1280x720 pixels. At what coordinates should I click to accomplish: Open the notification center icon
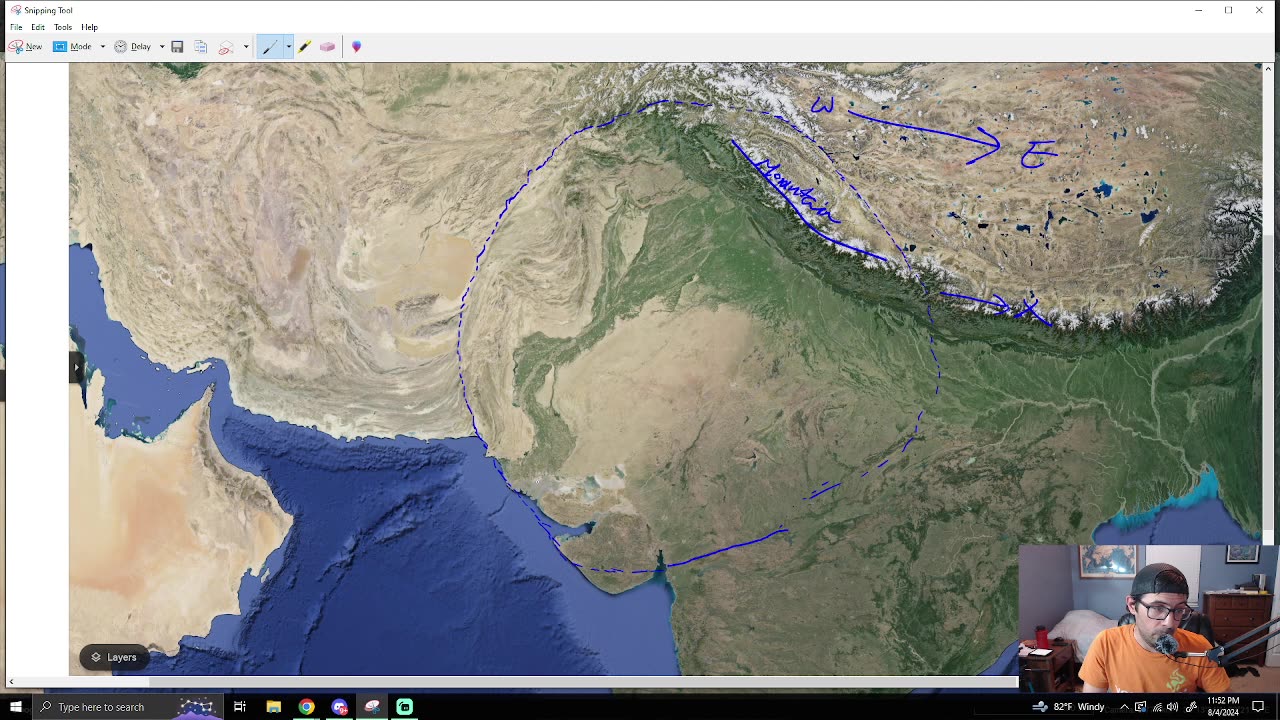(1258, 707)
